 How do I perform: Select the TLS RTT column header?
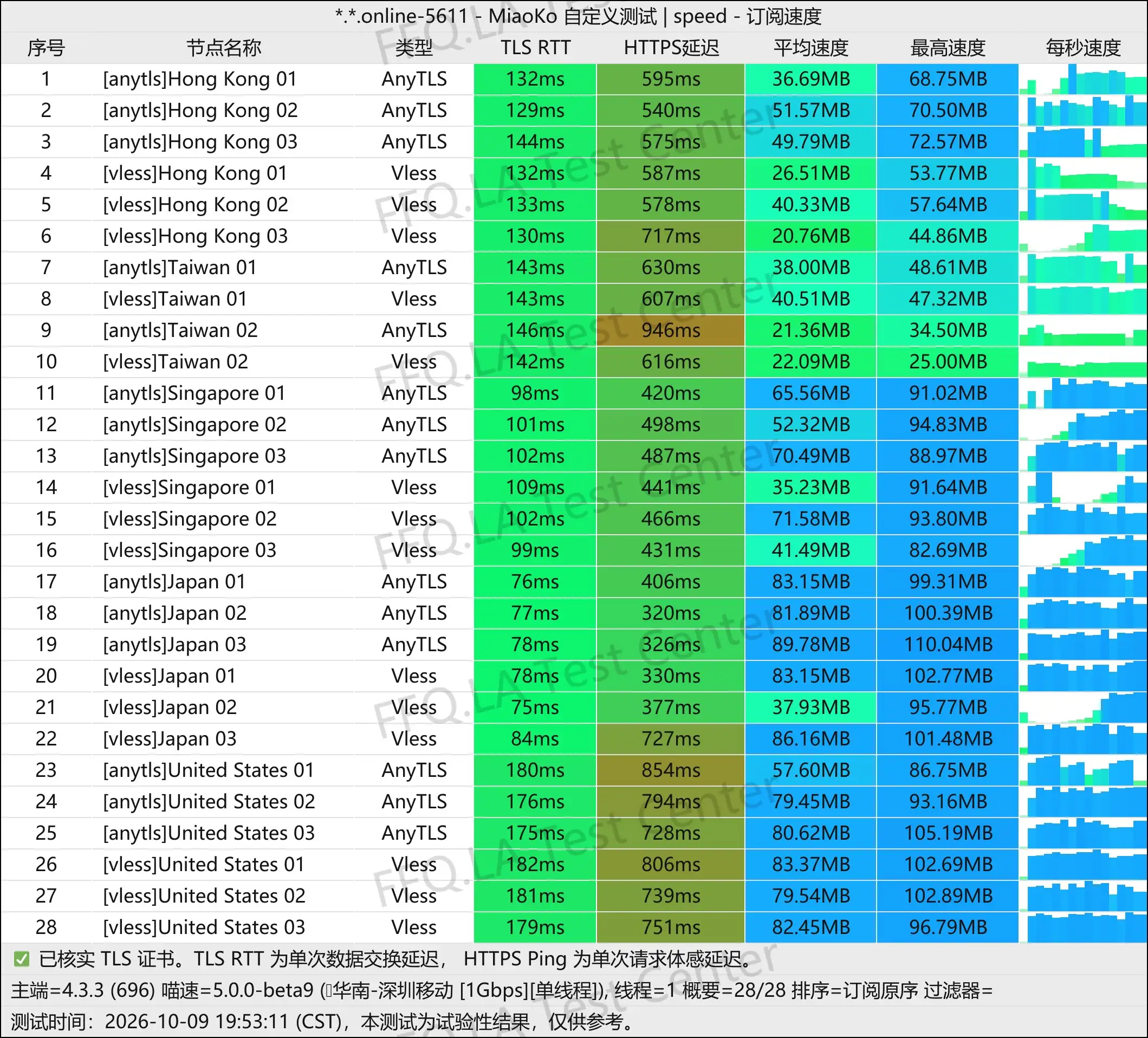(535, 48)
